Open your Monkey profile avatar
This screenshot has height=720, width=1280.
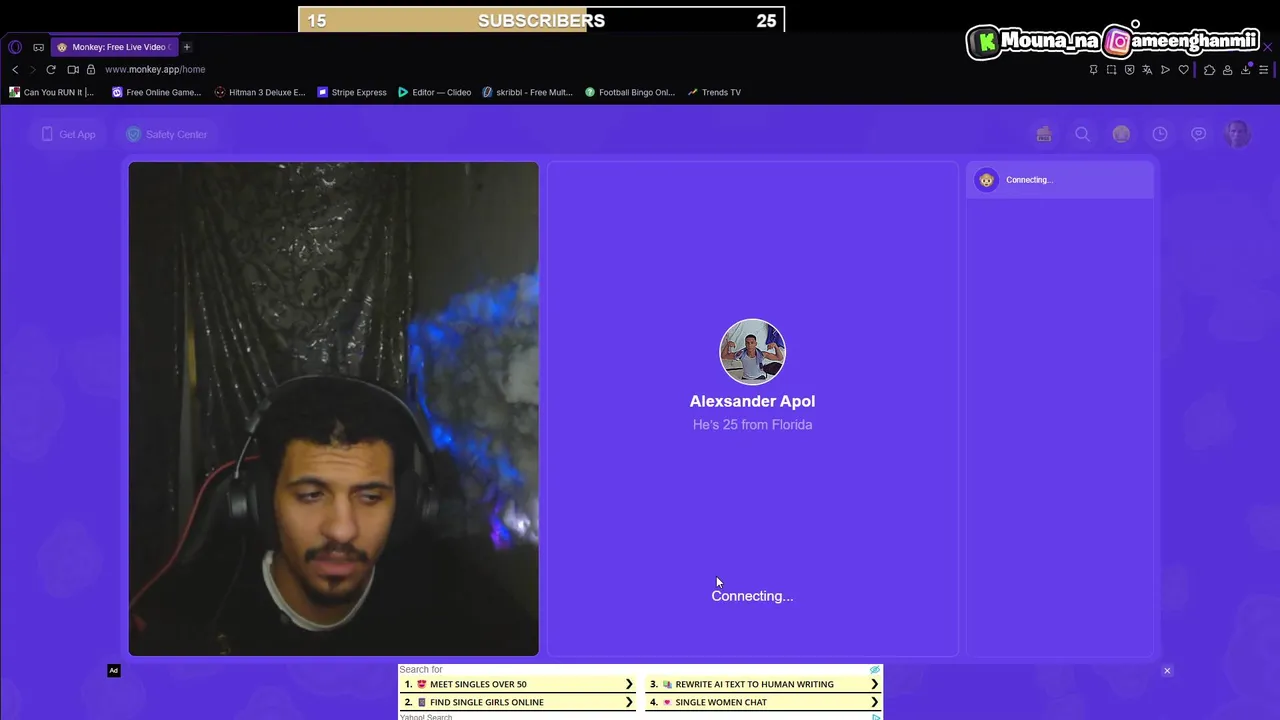pos(1238,134)
